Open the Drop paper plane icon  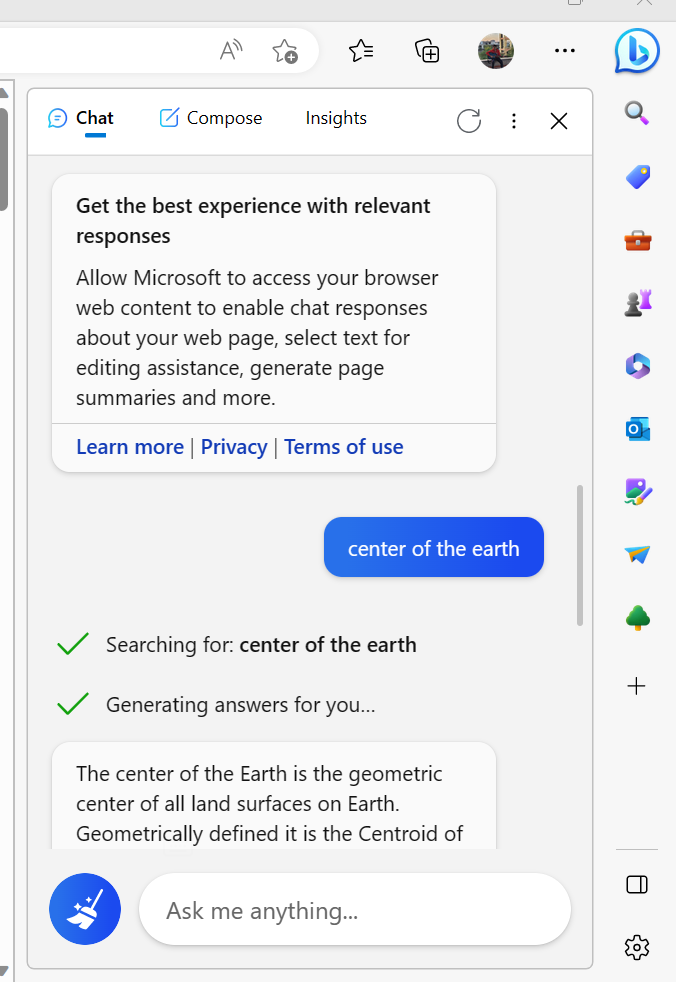637,554
